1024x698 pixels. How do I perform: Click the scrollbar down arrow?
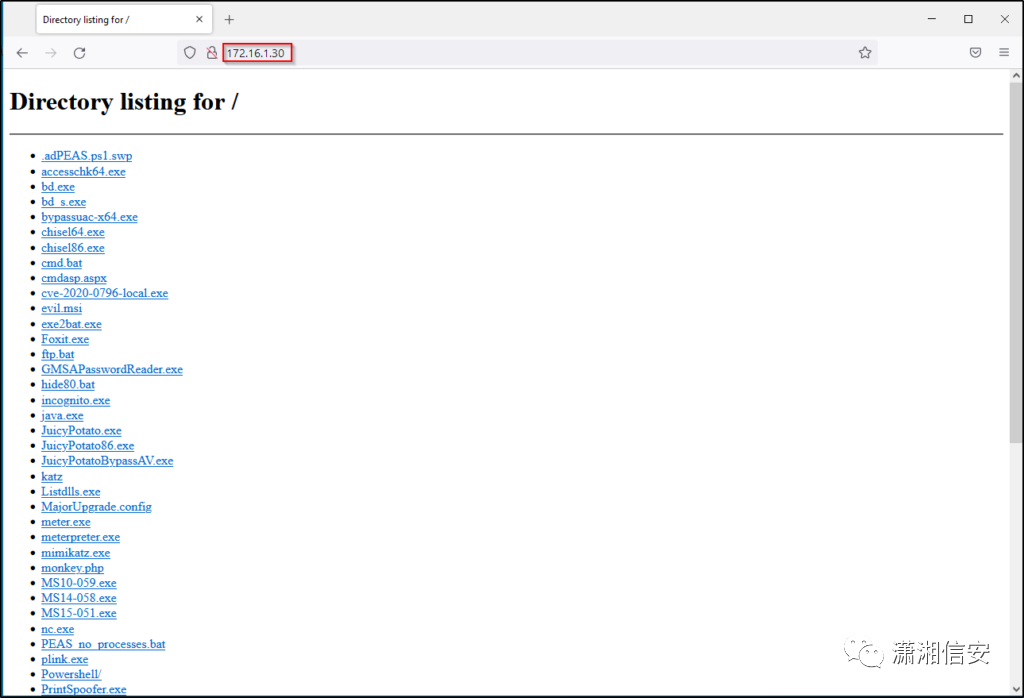pyautogui.click(x=1016, y=688)
